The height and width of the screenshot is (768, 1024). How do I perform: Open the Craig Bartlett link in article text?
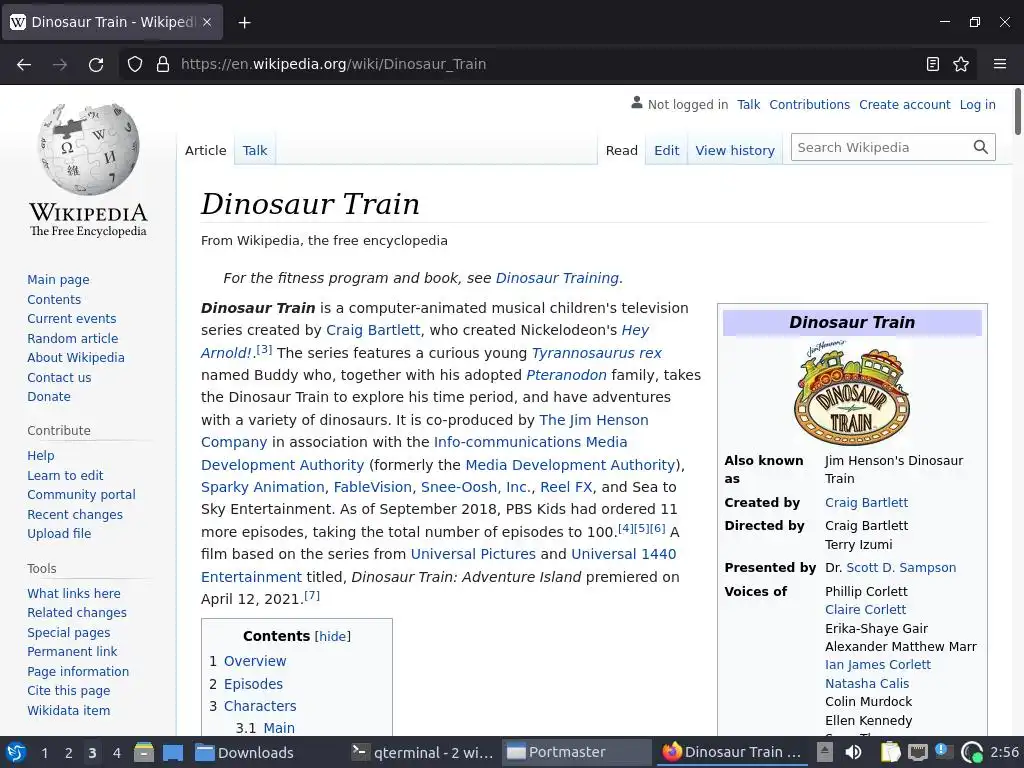click(373, 330)
